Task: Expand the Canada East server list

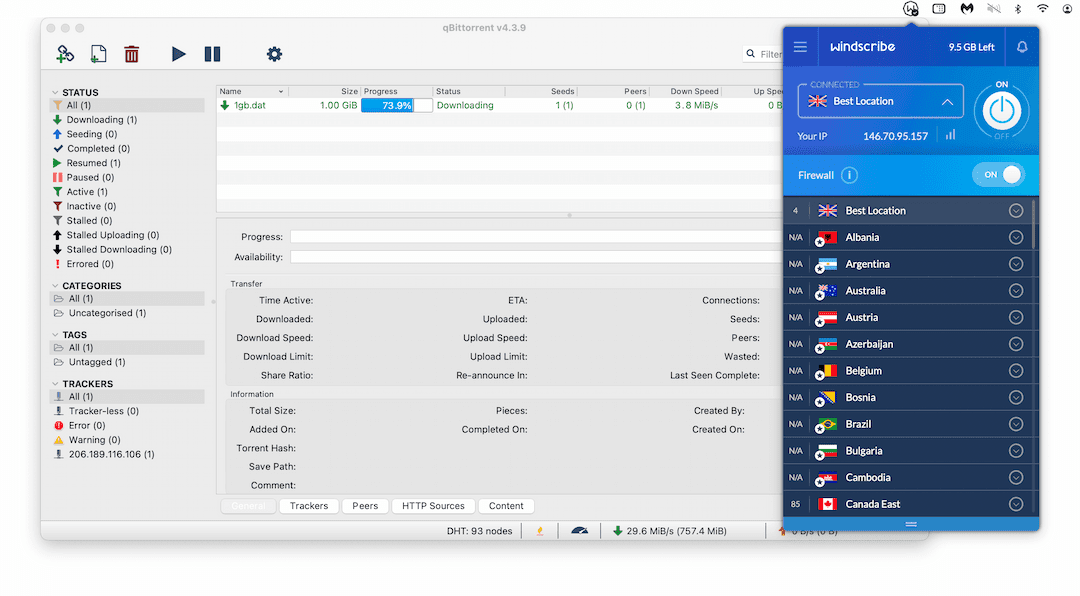Action: click(1016, 504)
